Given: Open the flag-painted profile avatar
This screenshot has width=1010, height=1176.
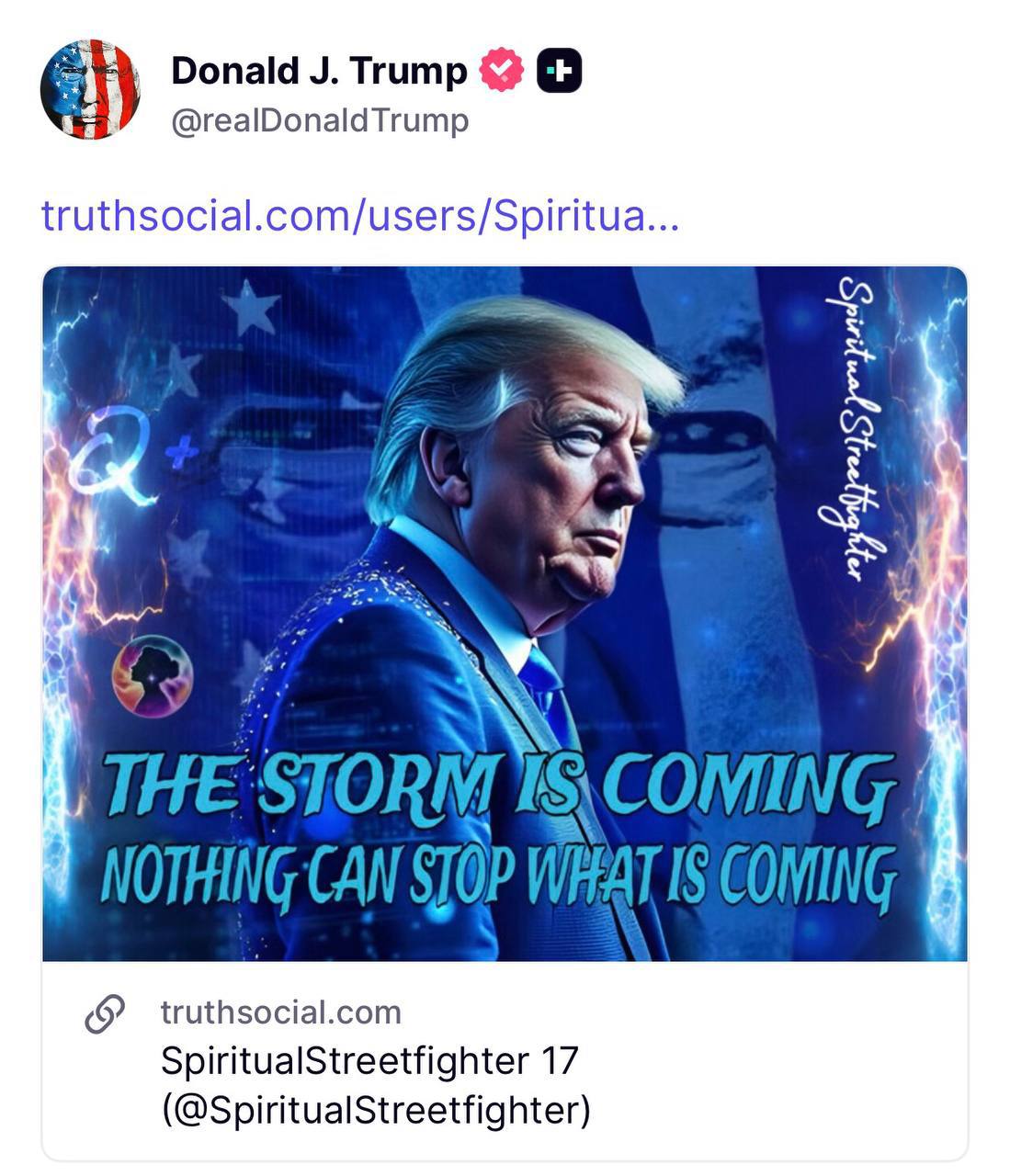Looking at the screenshot, I should pyautogui.click(x=90, y=90).
